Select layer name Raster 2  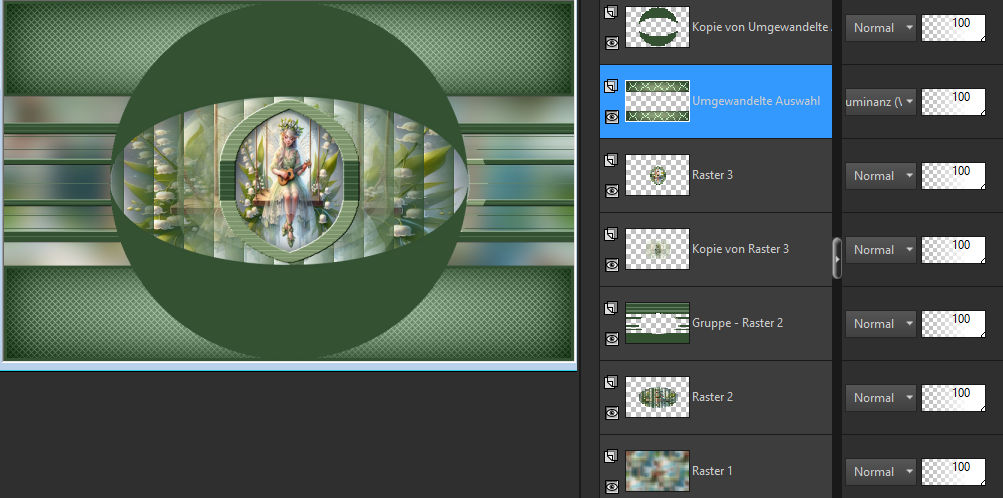pos(712,397)
